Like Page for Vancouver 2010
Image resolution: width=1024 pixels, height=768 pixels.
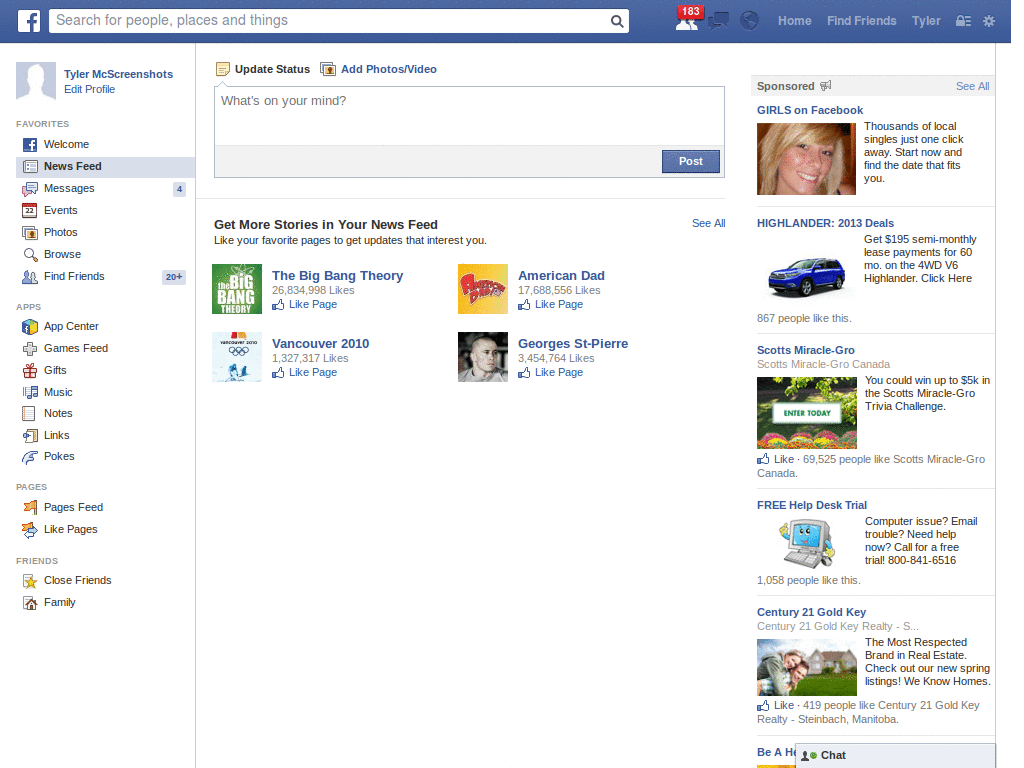point(305,372)
